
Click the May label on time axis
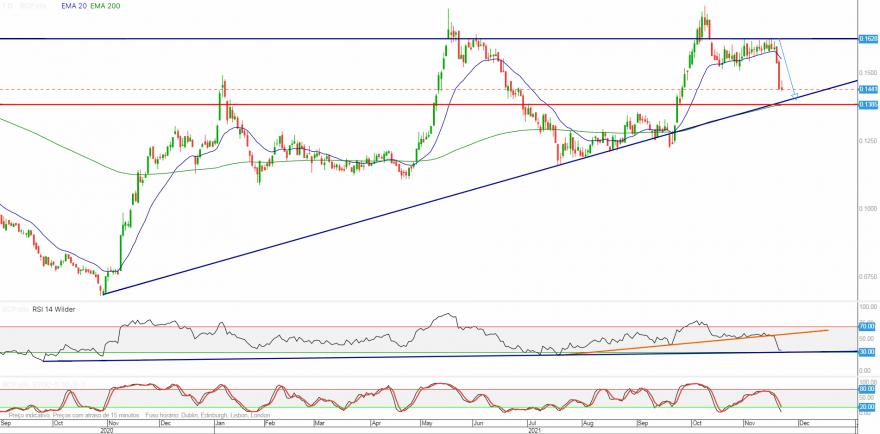[427, 423]
